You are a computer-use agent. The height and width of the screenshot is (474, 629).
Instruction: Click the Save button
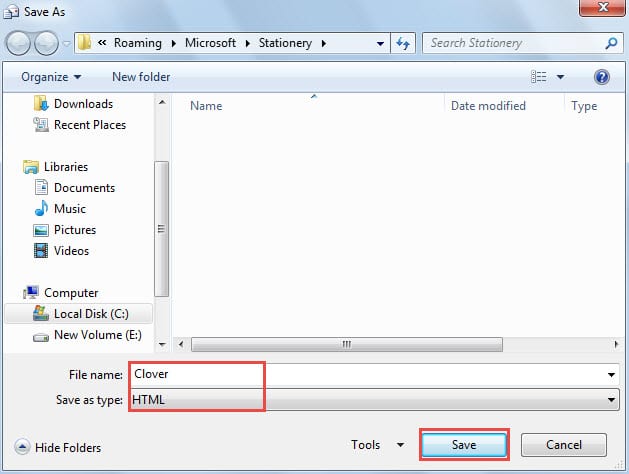tap(464, 445)
